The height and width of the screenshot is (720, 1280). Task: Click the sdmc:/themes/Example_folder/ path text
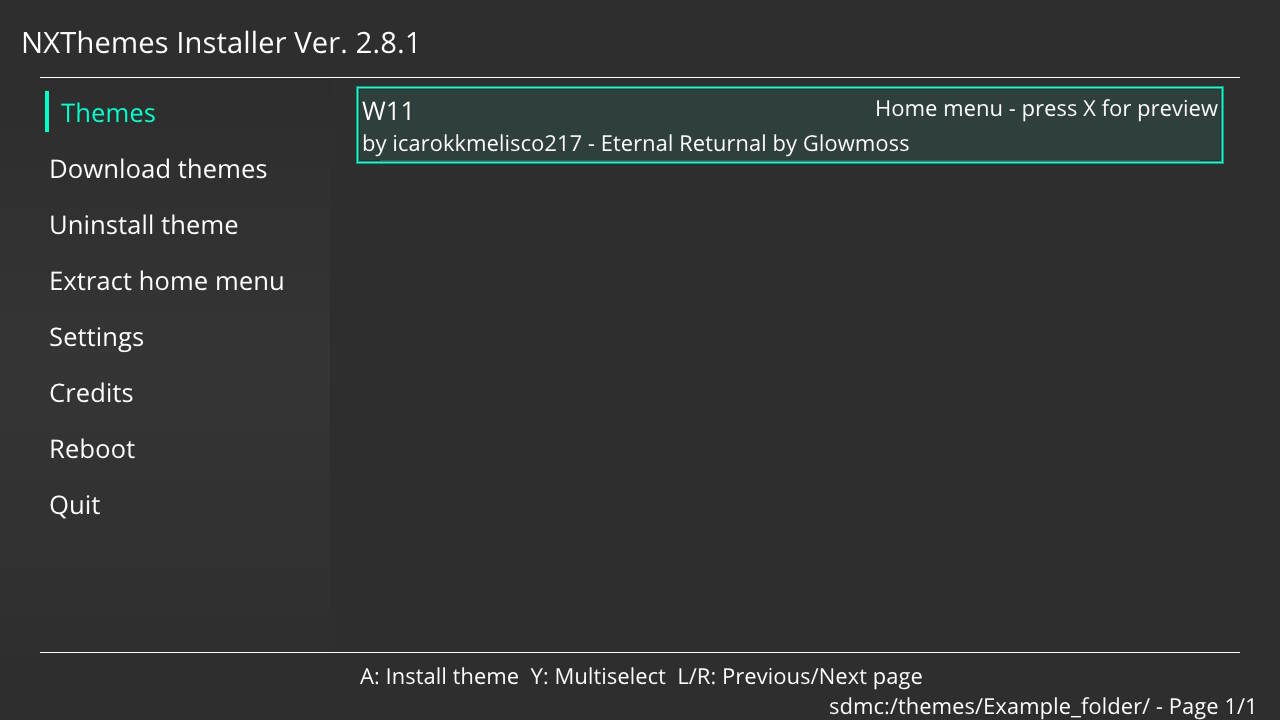[989, 707]
